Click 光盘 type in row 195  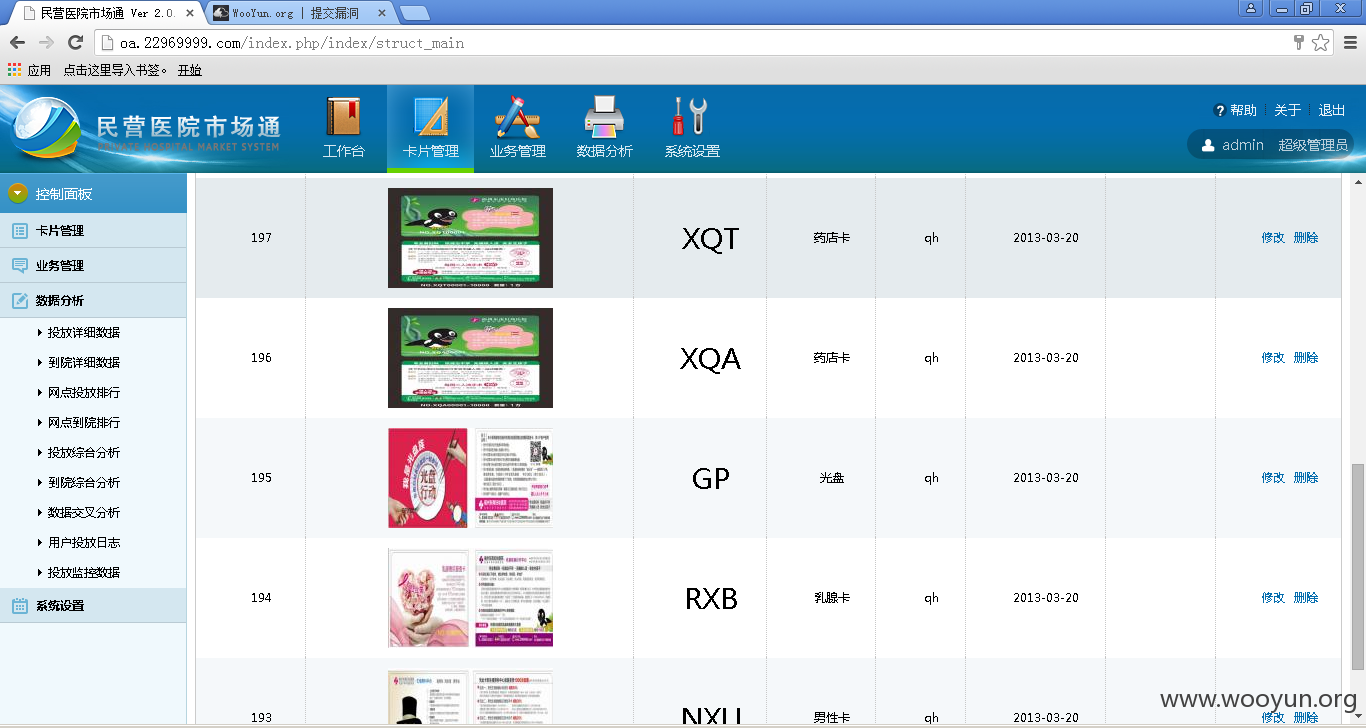[832, 478]
